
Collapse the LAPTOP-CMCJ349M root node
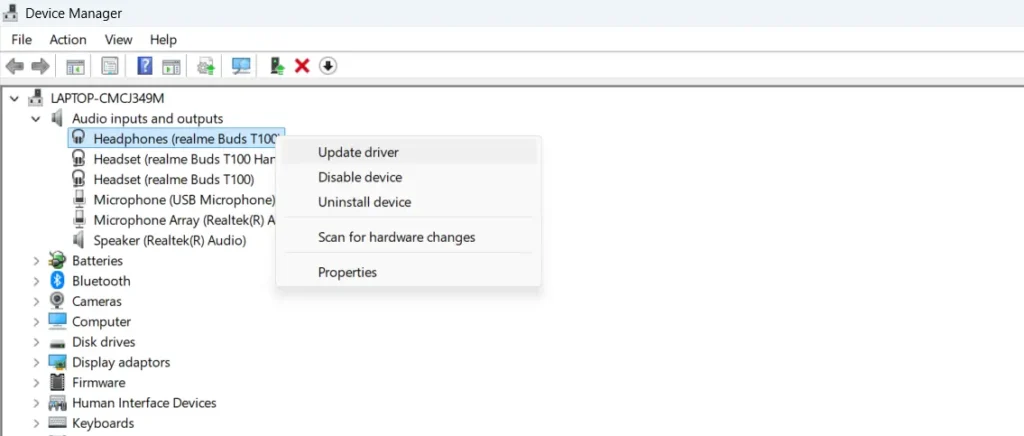pos(14,99)
